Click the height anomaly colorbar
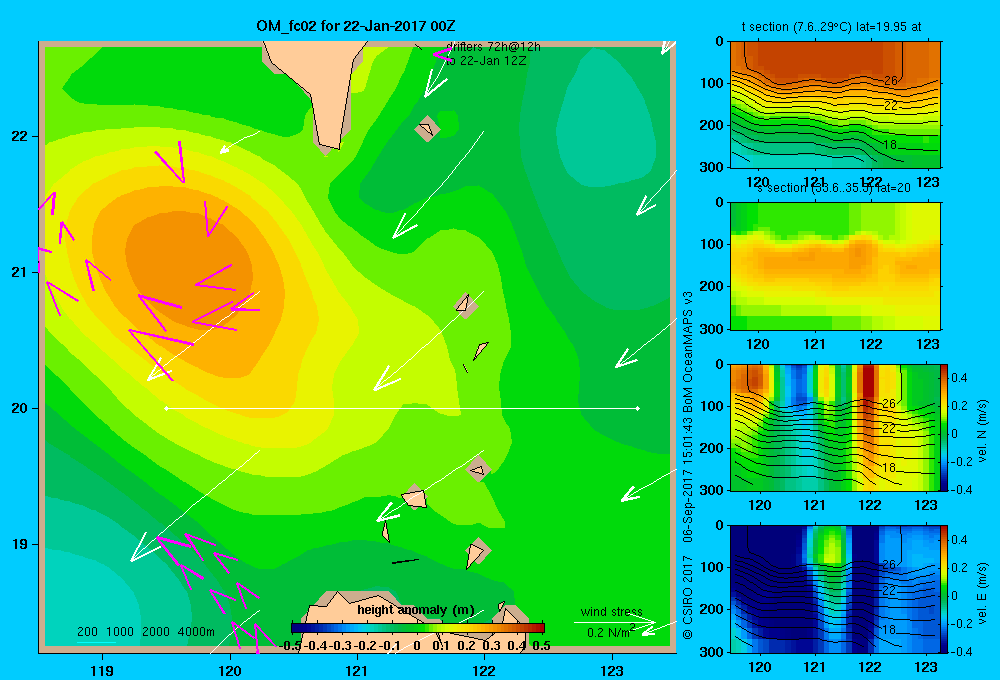 pyautogui.click(x=418, y=628)
